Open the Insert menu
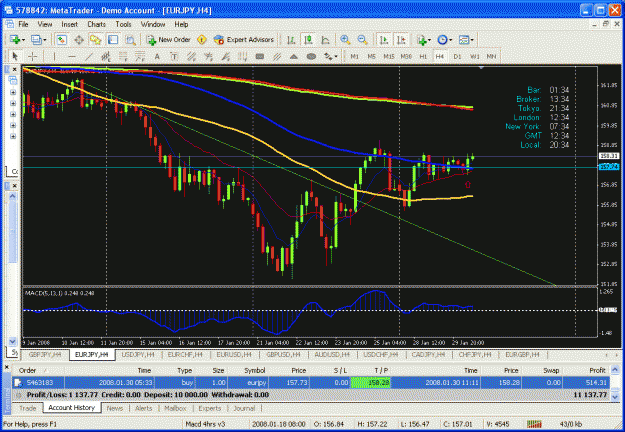Viewport: 625px width, 432px height. [69, 24]
